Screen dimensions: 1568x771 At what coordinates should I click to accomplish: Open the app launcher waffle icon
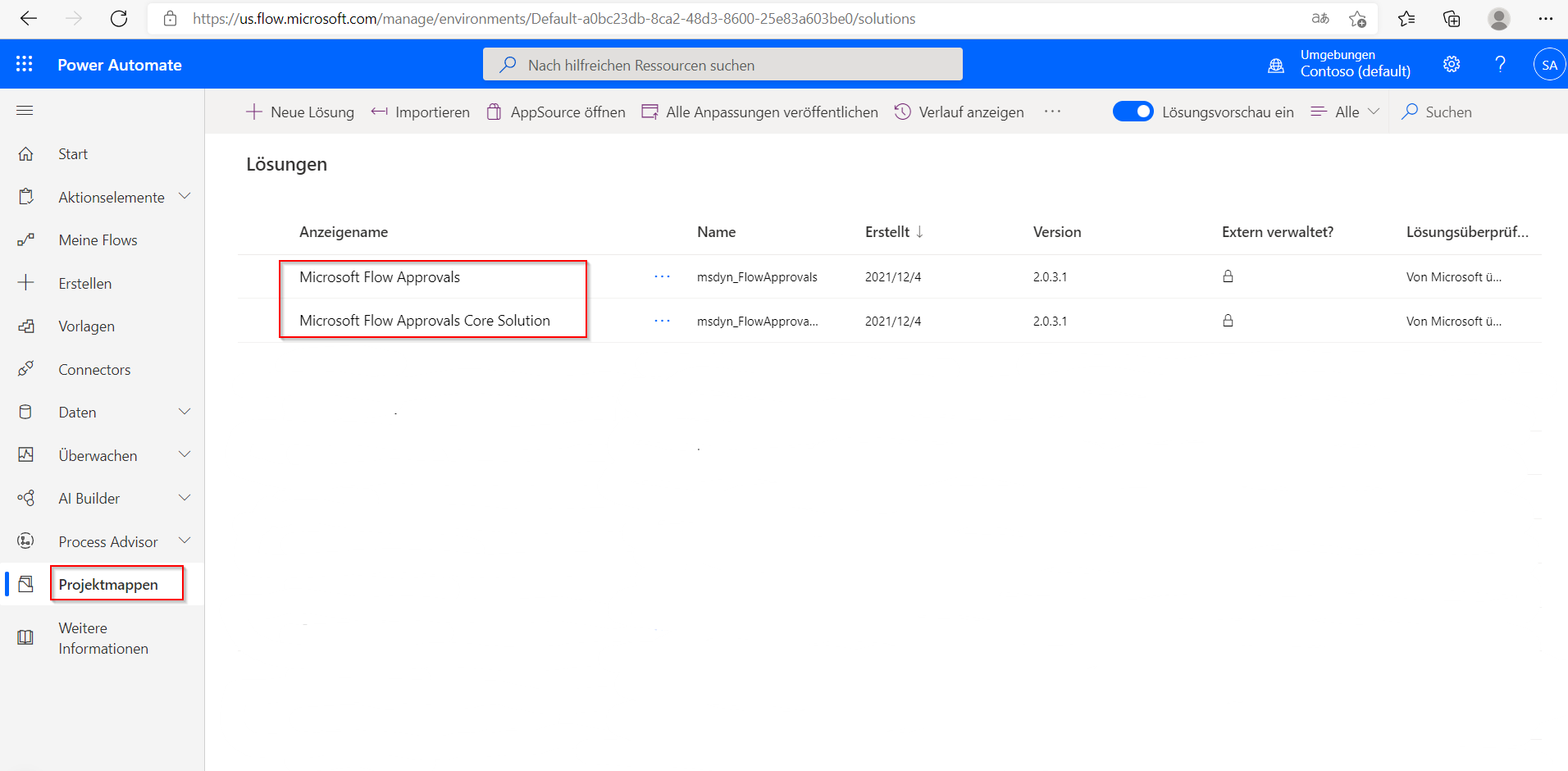[x=25, y=64]
